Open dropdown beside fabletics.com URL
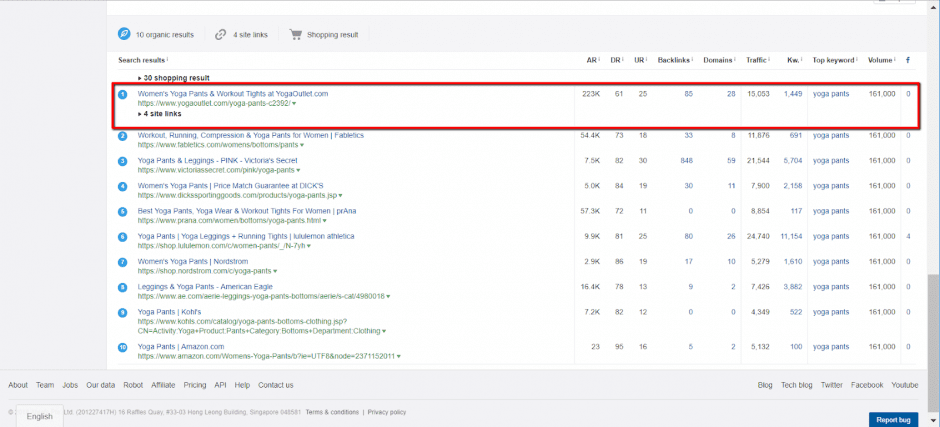The height and width of the screenshot is (427, 940). pyautogui.click(x=302, y=145)
